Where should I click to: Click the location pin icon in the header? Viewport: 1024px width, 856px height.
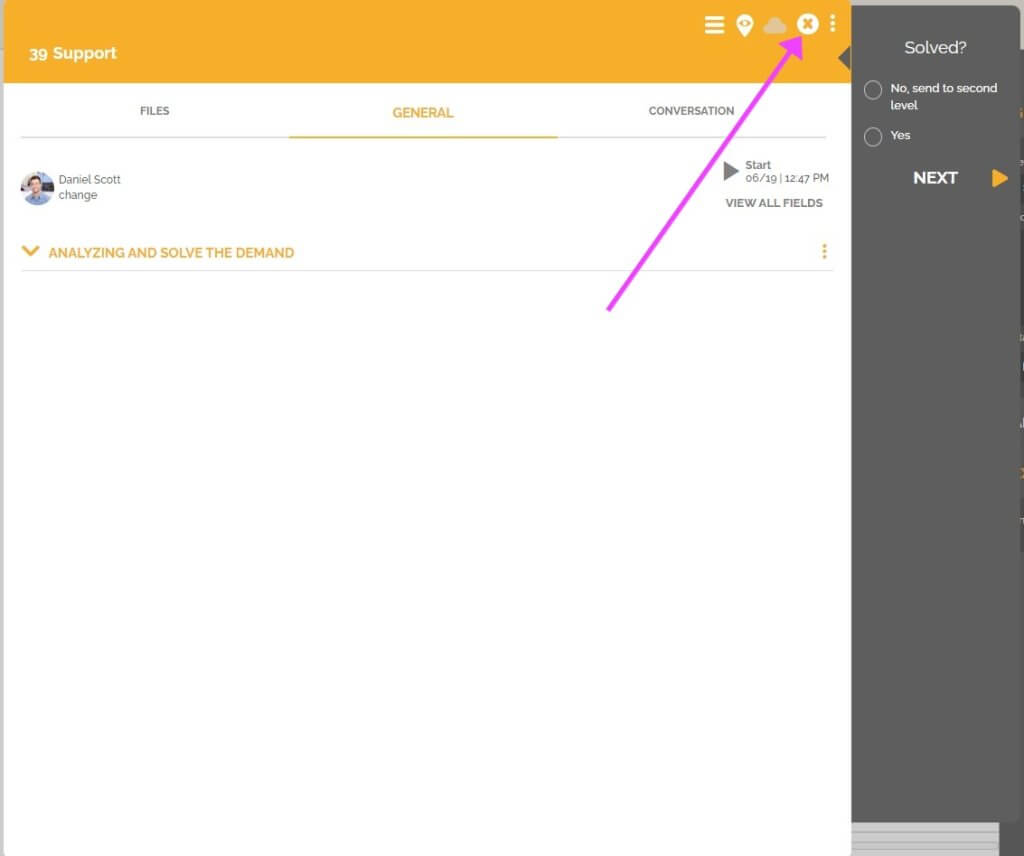744,24
